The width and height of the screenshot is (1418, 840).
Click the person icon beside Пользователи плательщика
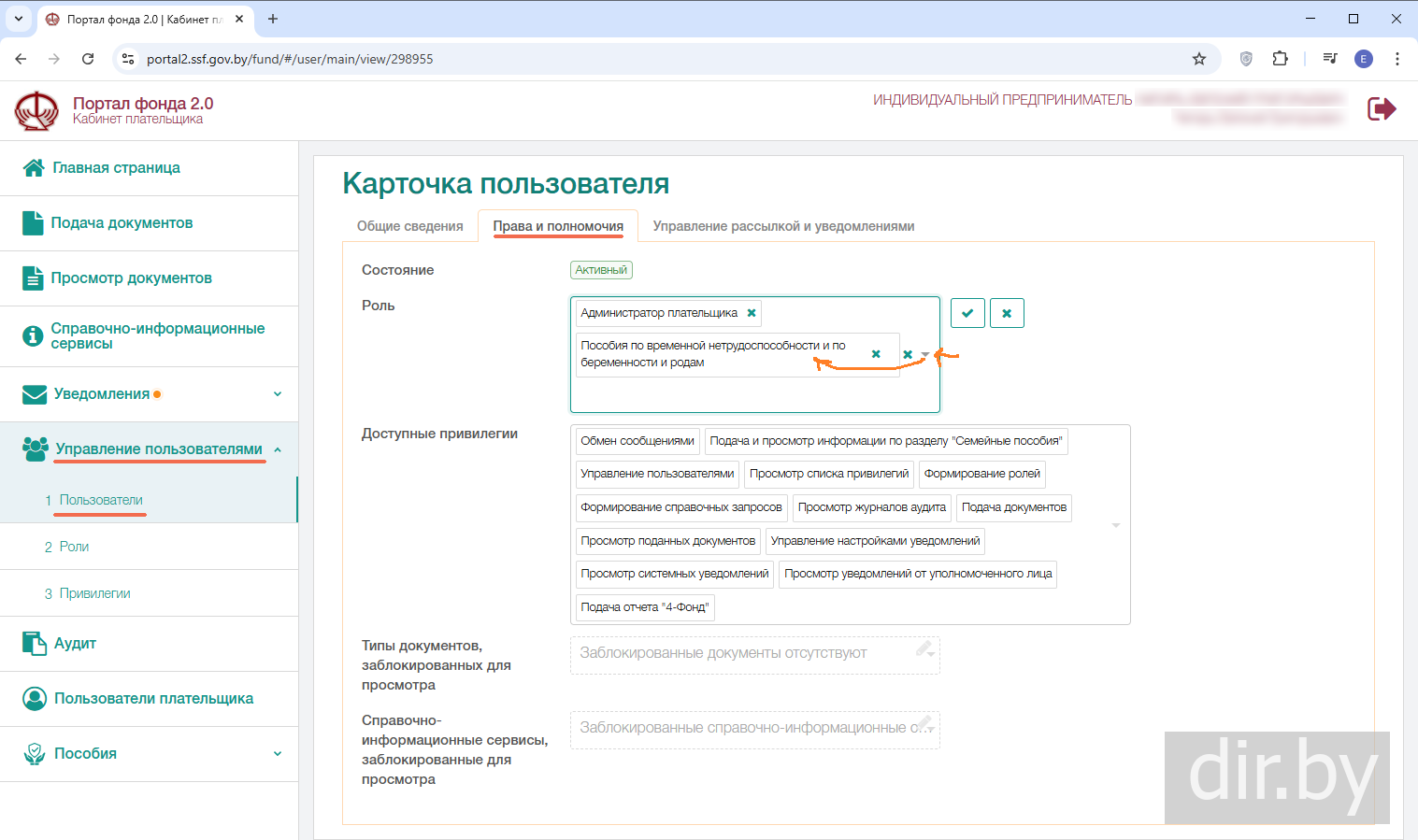(x=35, y=699)
